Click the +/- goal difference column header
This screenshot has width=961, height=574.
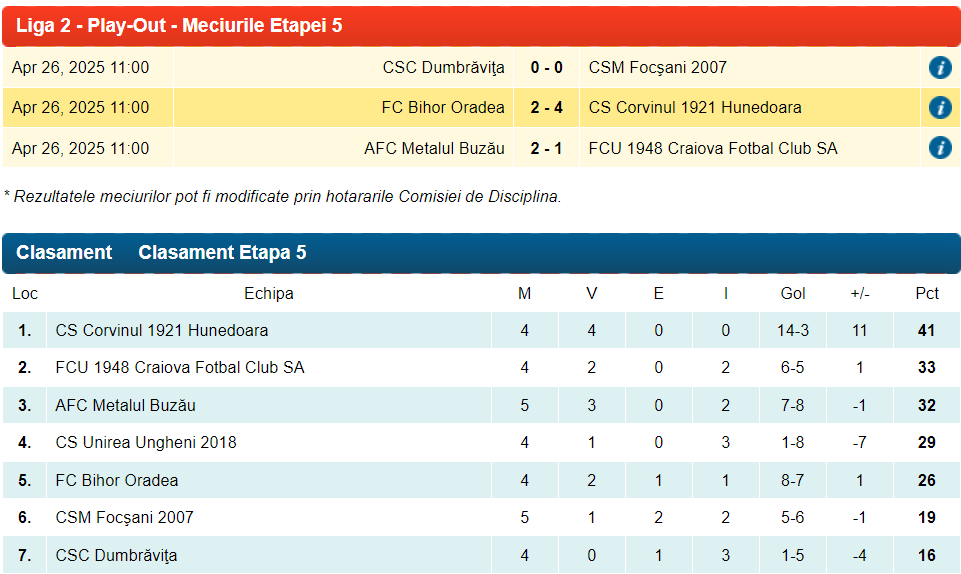coord(860,294)
